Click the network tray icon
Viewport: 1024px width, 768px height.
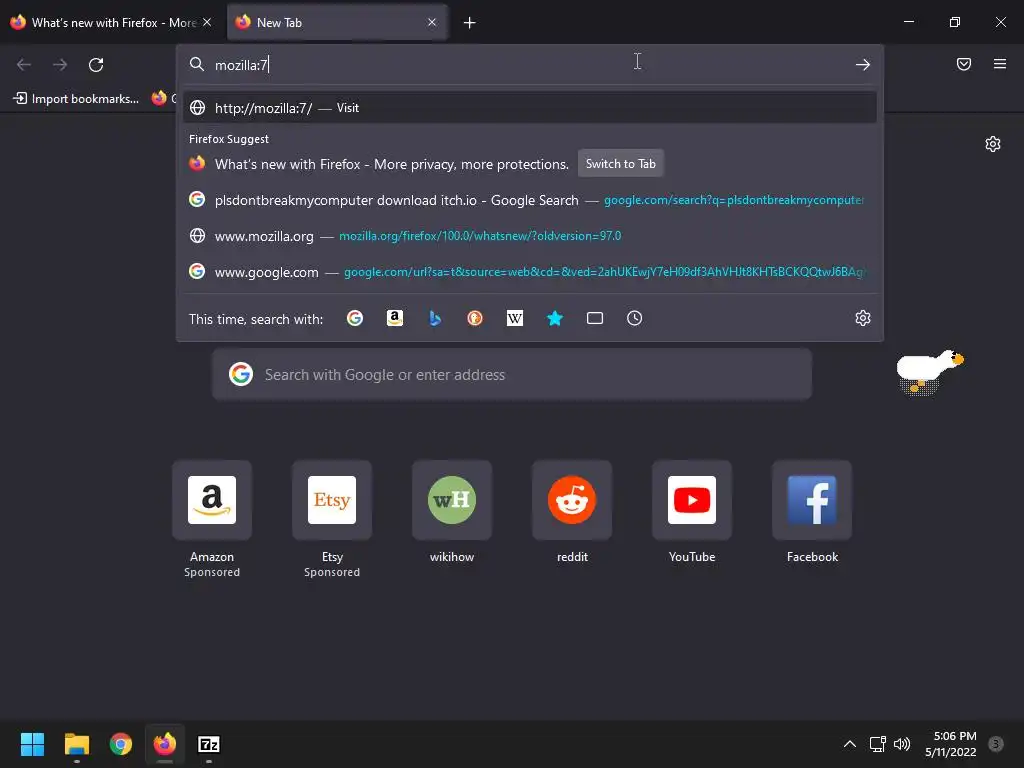(877, 744)
